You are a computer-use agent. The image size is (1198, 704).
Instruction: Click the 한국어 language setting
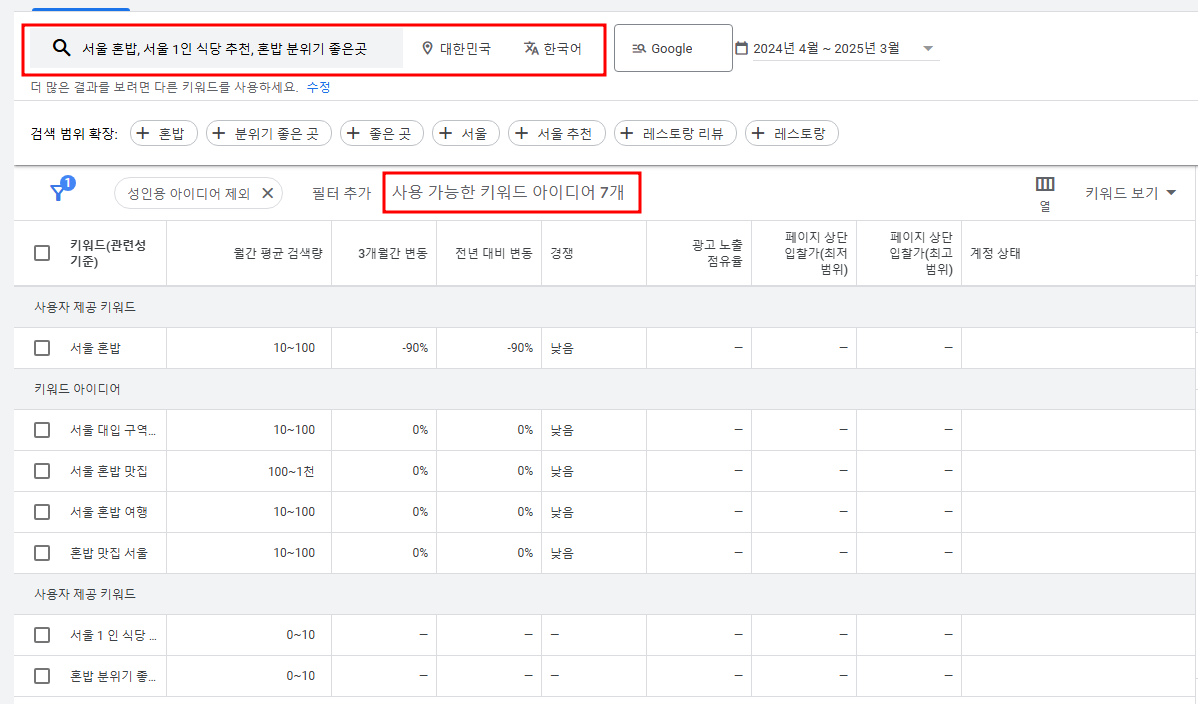point(553,48)
